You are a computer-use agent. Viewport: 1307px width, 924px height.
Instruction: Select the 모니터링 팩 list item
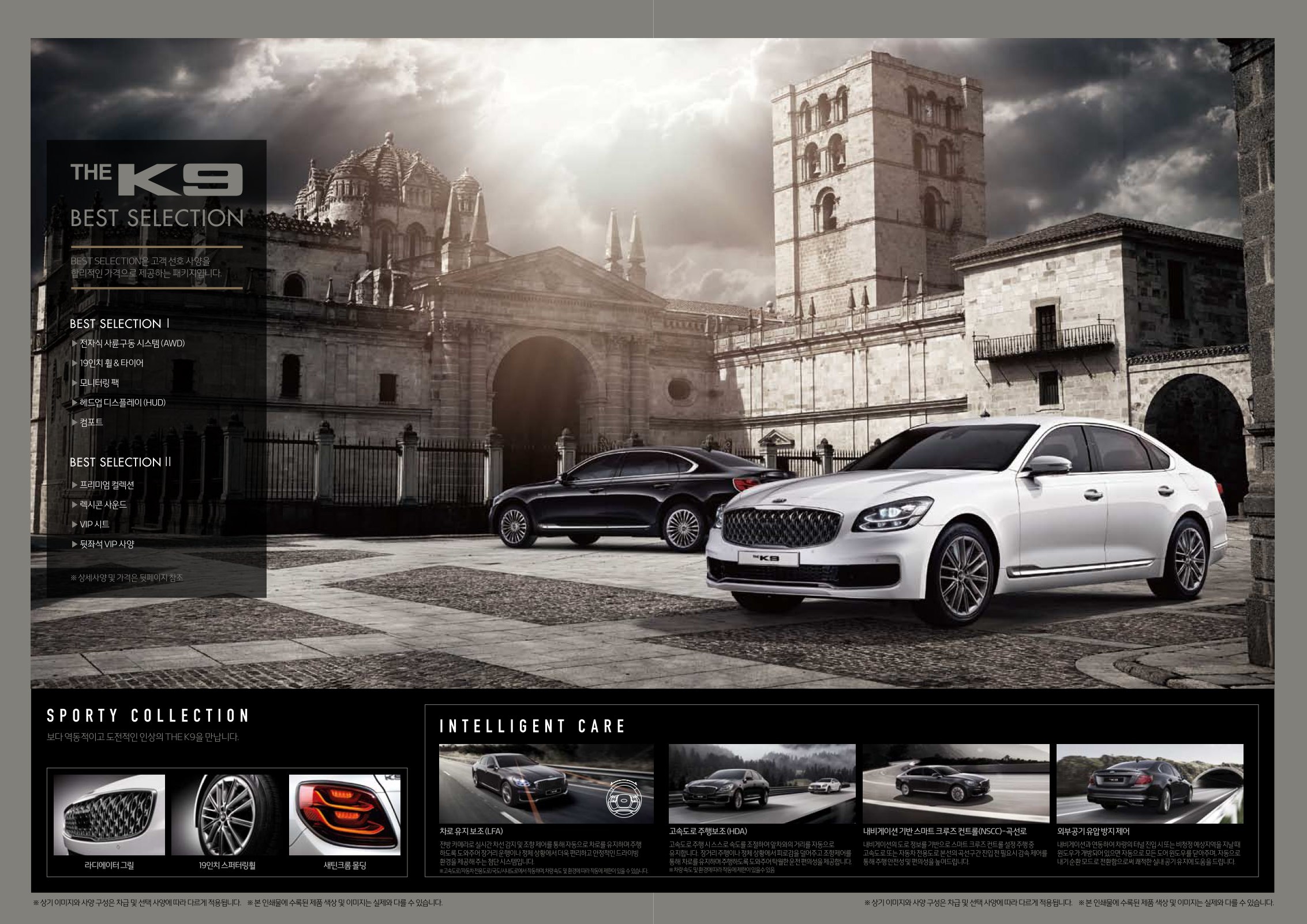[99, 382]
